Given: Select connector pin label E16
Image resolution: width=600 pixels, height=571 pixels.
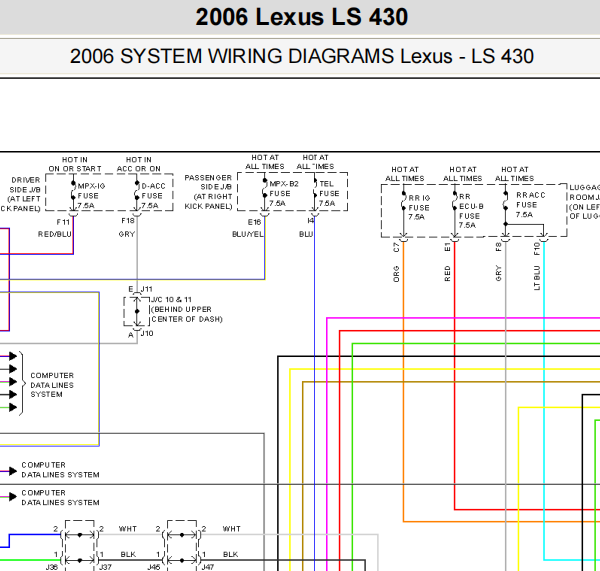Looking at the screenshot, I should pyautogui.click(x=254, y=222).
